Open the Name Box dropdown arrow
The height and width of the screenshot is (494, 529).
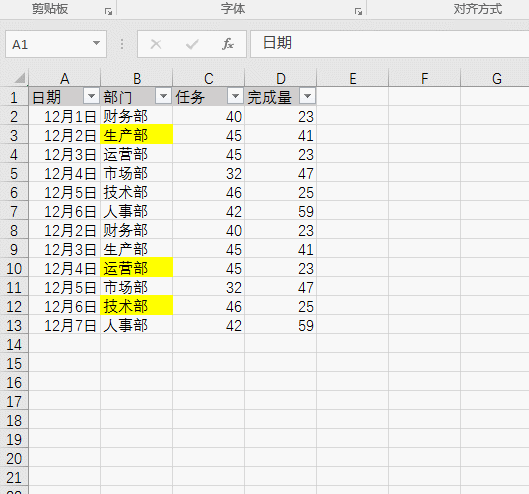pos(96,43)
